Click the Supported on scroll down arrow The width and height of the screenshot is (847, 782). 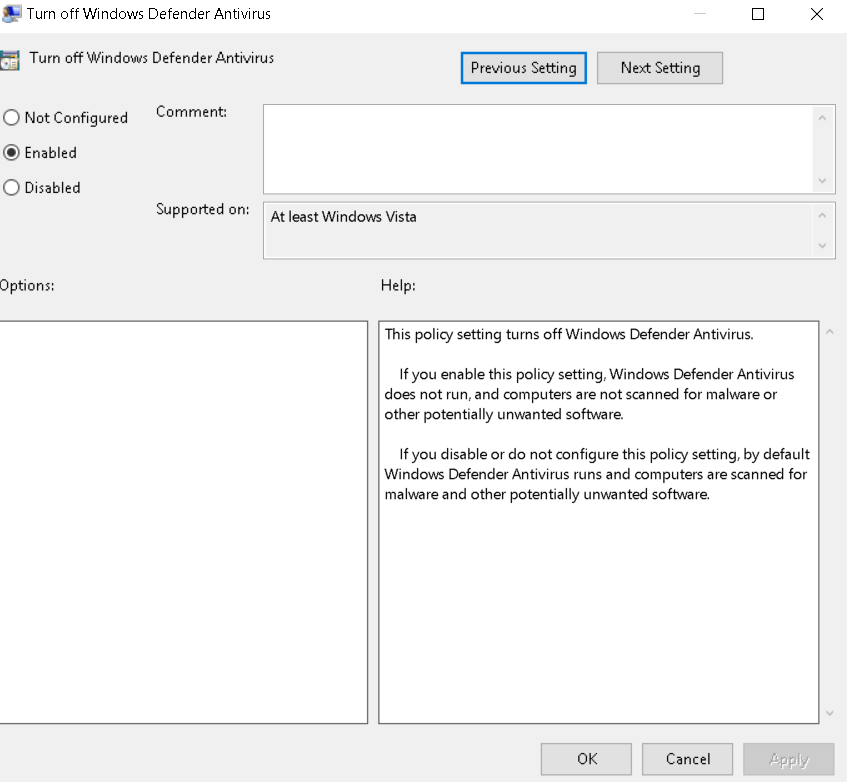(822, 246)
